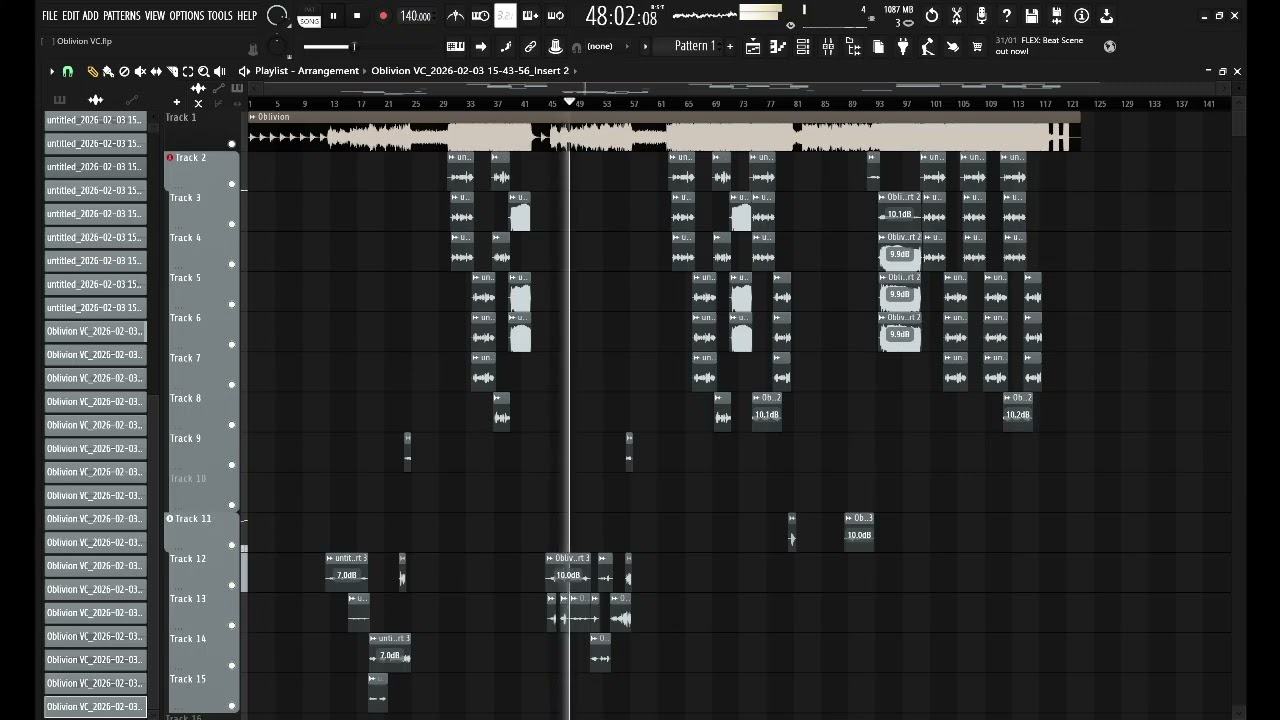This screenshot has width=1280, height=720.
Task: Open the playlist view icon
Action: pos(754,47)
